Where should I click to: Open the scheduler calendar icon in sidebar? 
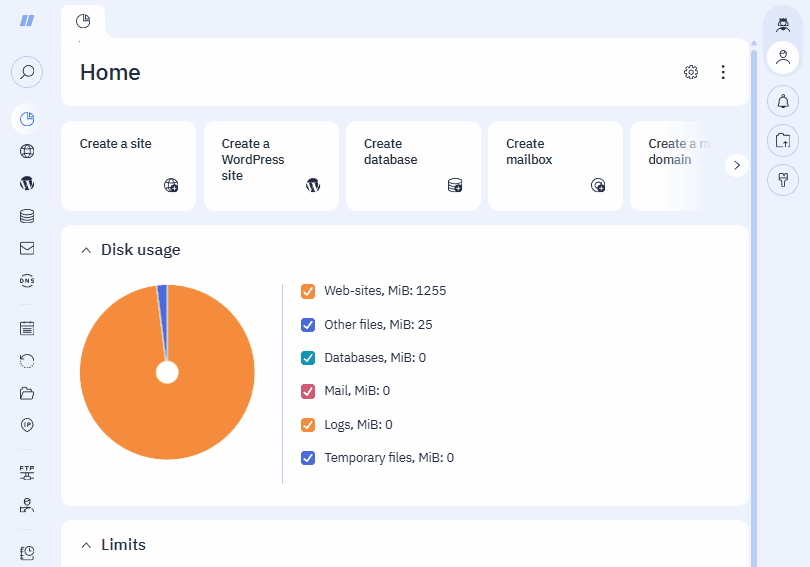27,328
